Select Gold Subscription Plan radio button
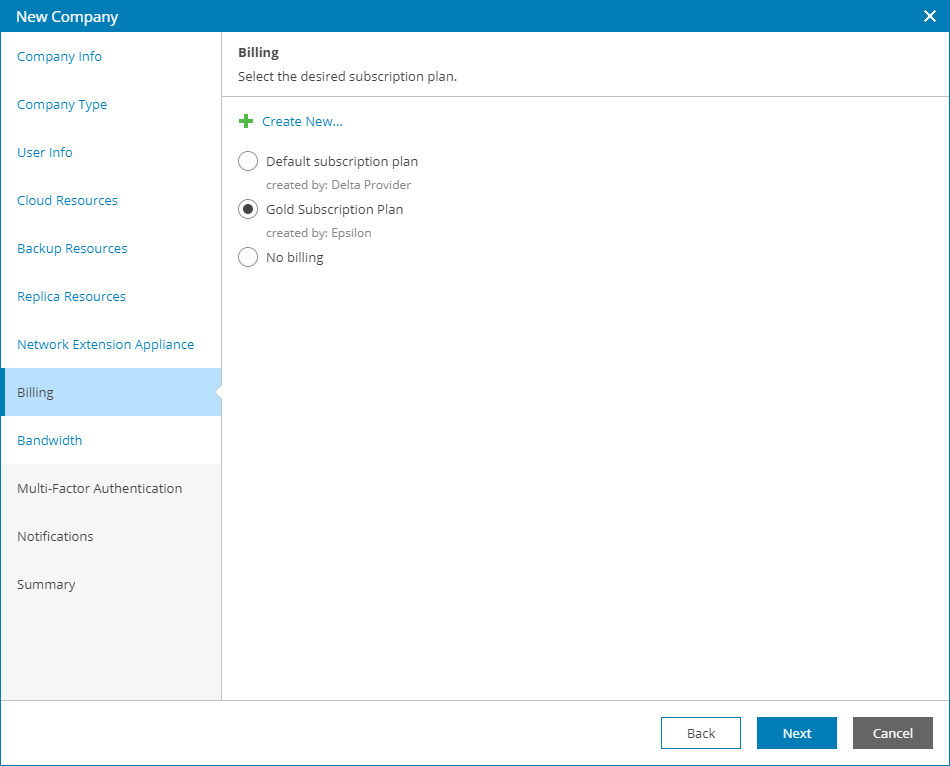The height and width of the screenshot is (766, 950). pyautogui.click(x=248, y=209)
